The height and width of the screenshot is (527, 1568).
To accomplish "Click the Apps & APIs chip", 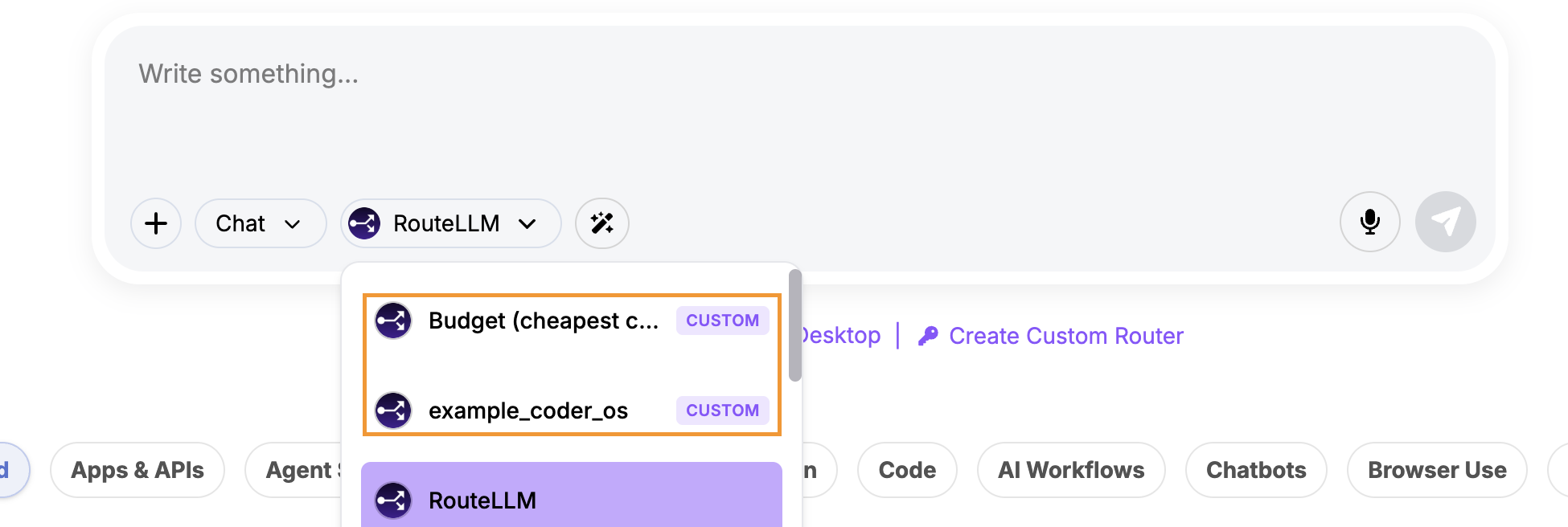I will coord(138,470).
